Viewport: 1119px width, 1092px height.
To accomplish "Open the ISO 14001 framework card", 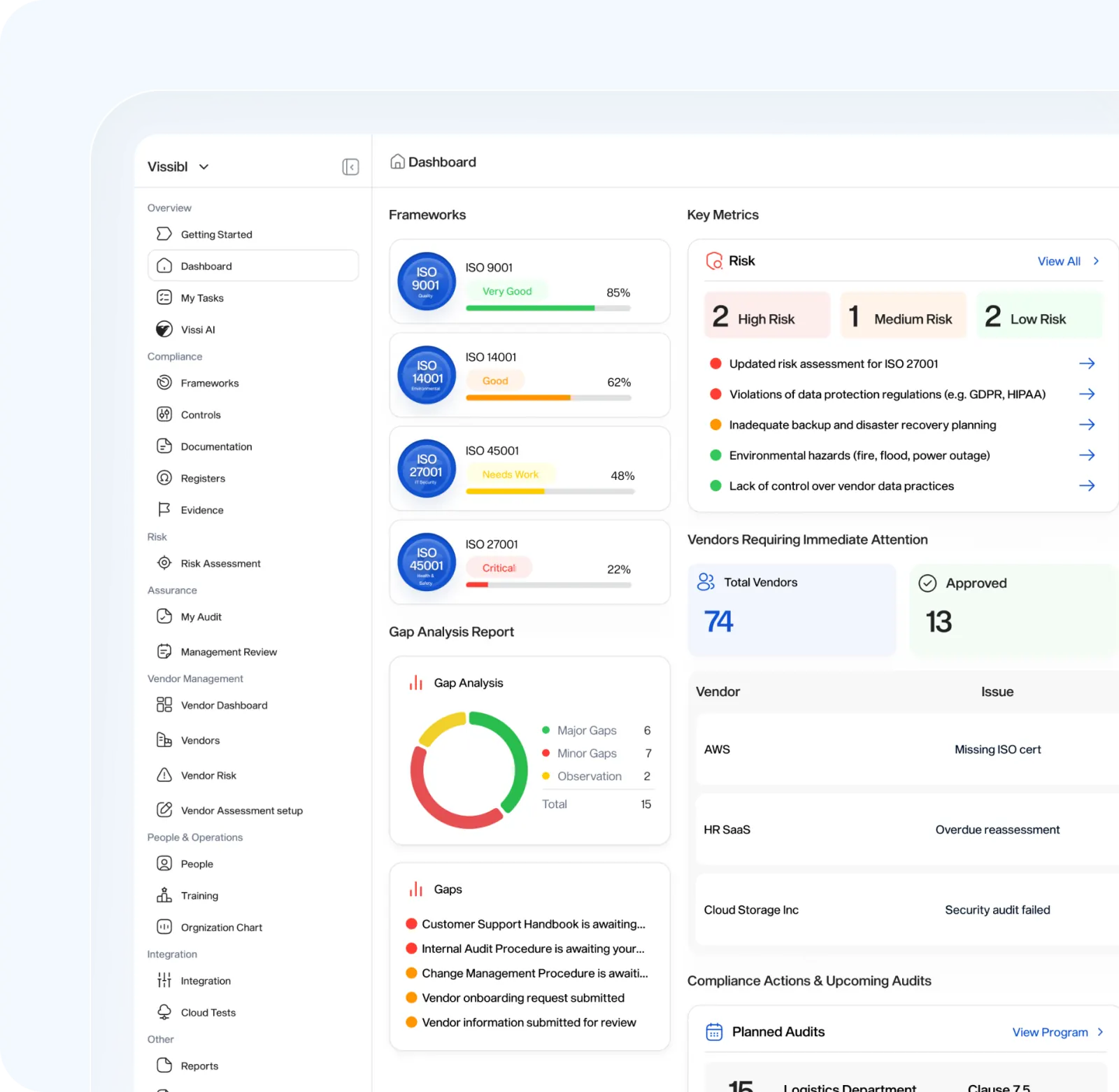I will pyautogui.click(x=529, y=375).
